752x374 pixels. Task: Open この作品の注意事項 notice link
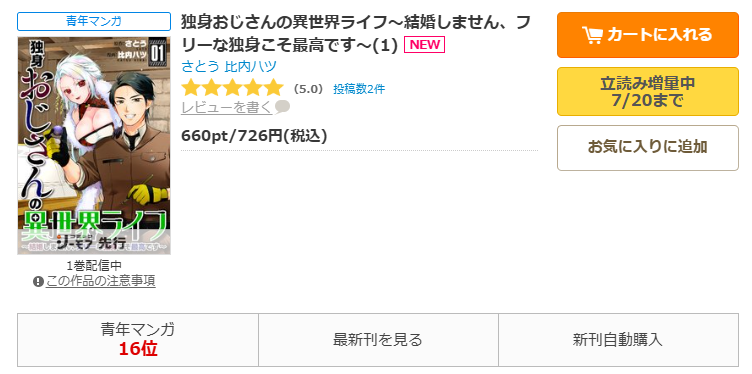[101, 281]
